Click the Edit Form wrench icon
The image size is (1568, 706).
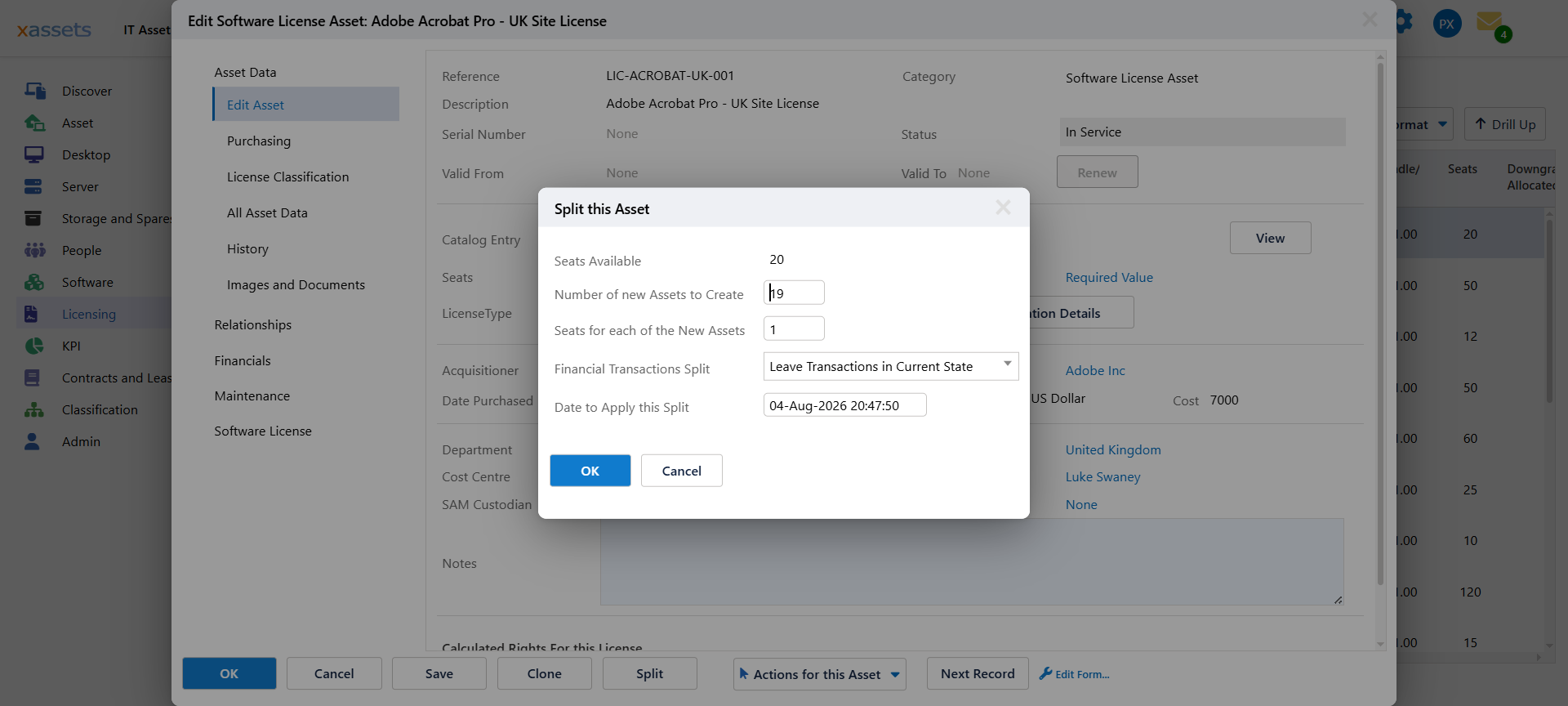[x=1045, y=673]
